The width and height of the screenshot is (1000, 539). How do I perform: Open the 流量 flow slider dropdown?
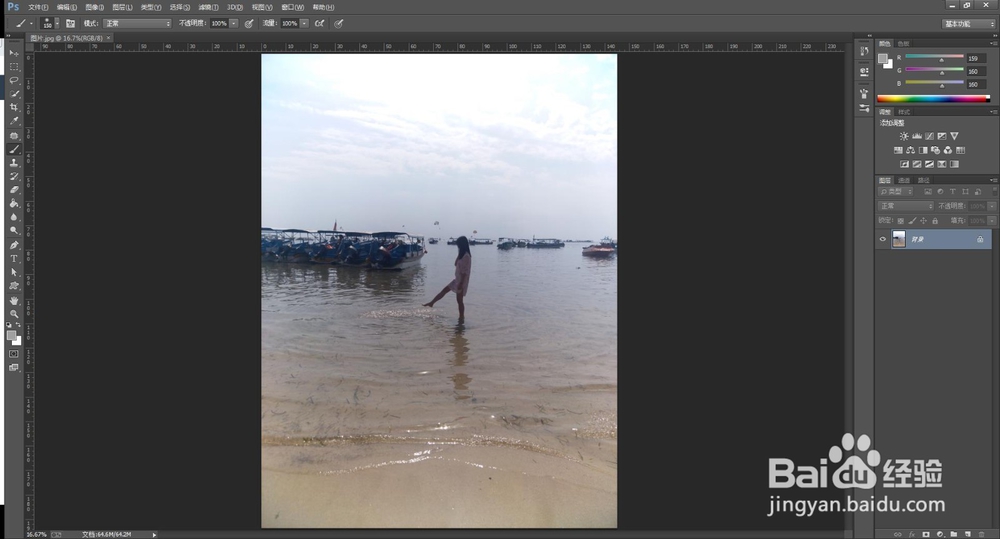(304, 24)
